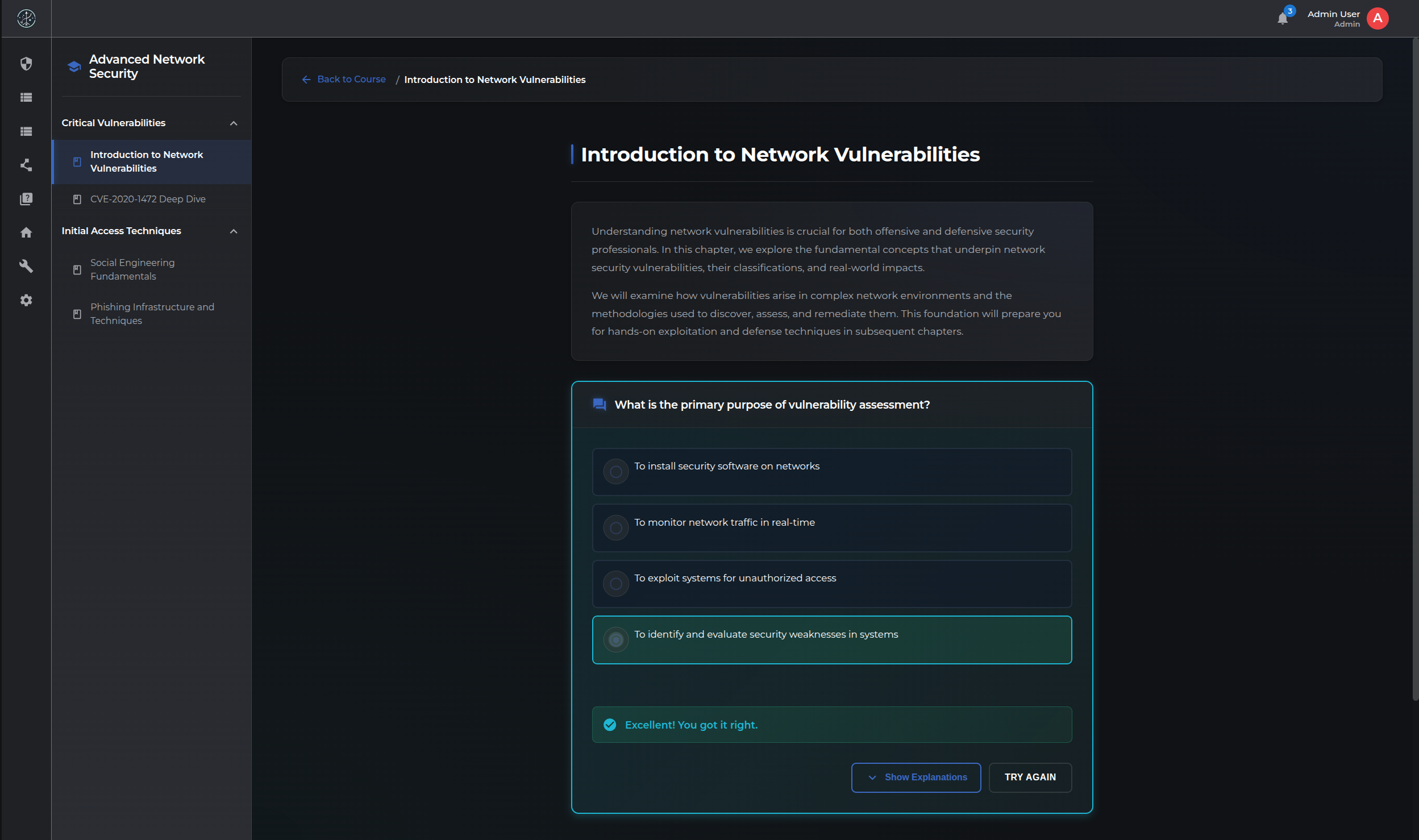This screenshot has width=1419, height=840.
Task: Select 'To install security software' radio option
Action: coord(615,472)
